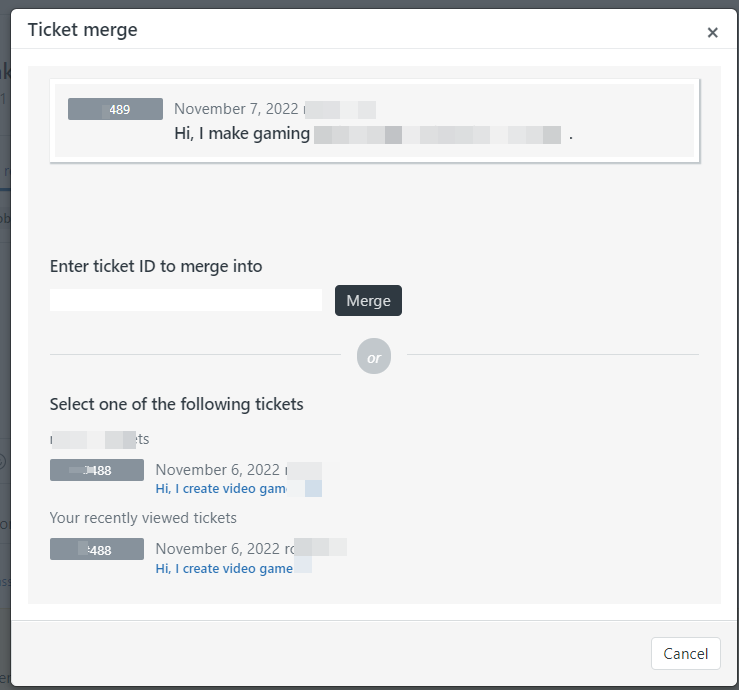Click the first 488 badge above recently viewed

pyautogui.click(x=97, y=470)
